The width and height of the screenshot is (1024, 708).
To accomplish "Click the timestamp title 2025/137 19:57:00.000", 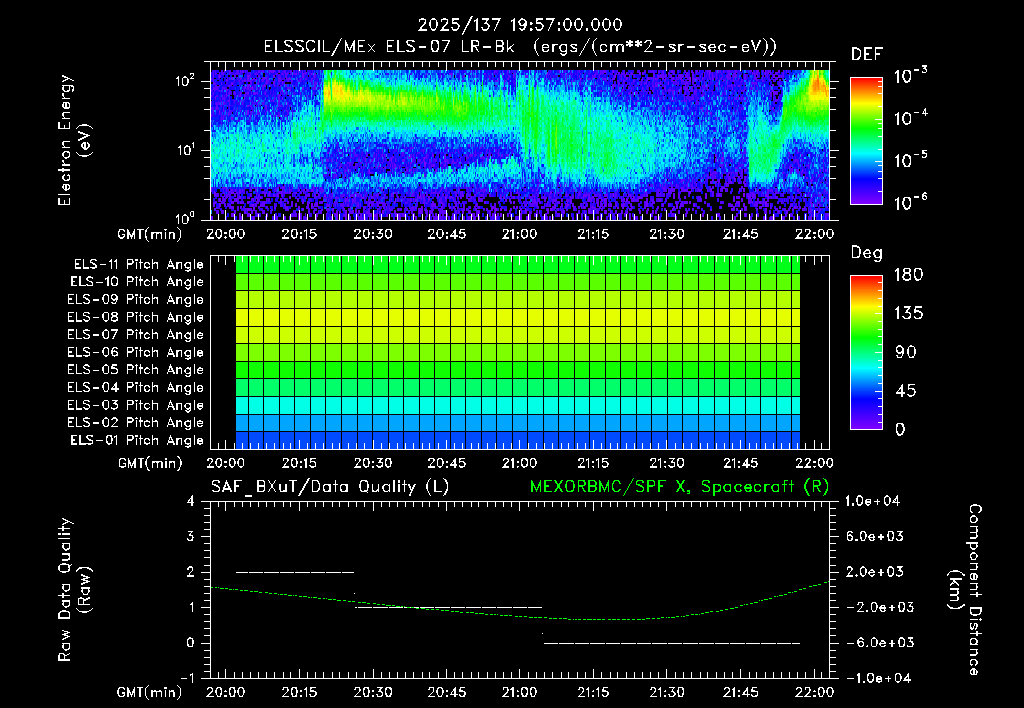I will pos(520,25).
